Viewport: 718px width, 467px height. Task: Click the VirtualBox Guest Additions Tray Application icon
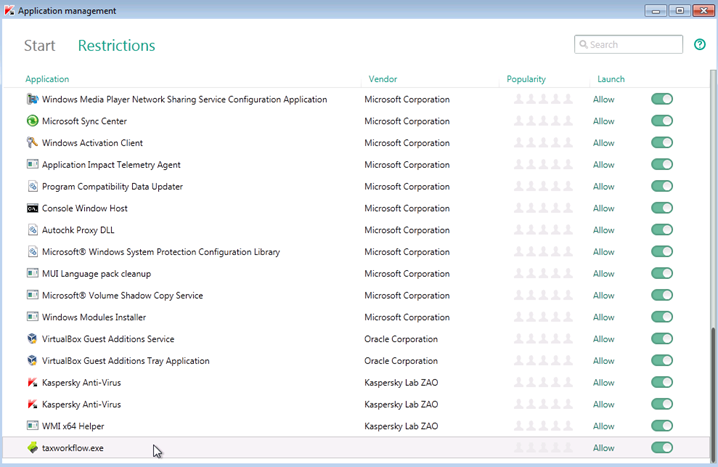point(32,361)
